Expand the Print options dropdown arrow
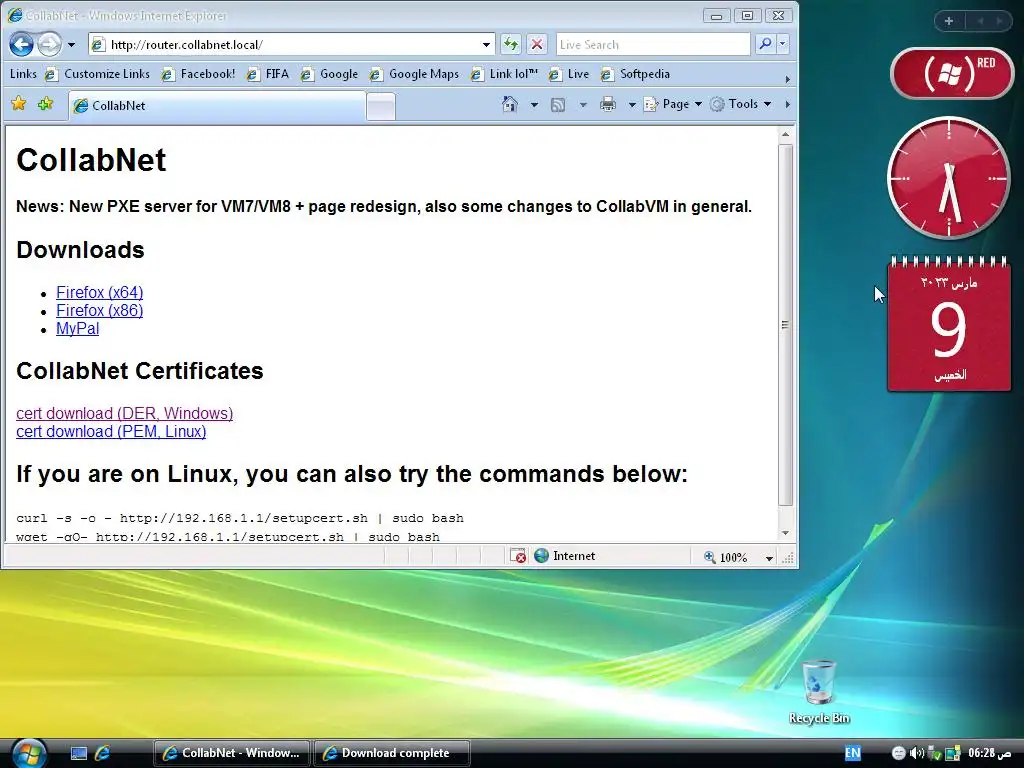The image size is (1024, 768). pyautogui.click(x=632, y=104)
